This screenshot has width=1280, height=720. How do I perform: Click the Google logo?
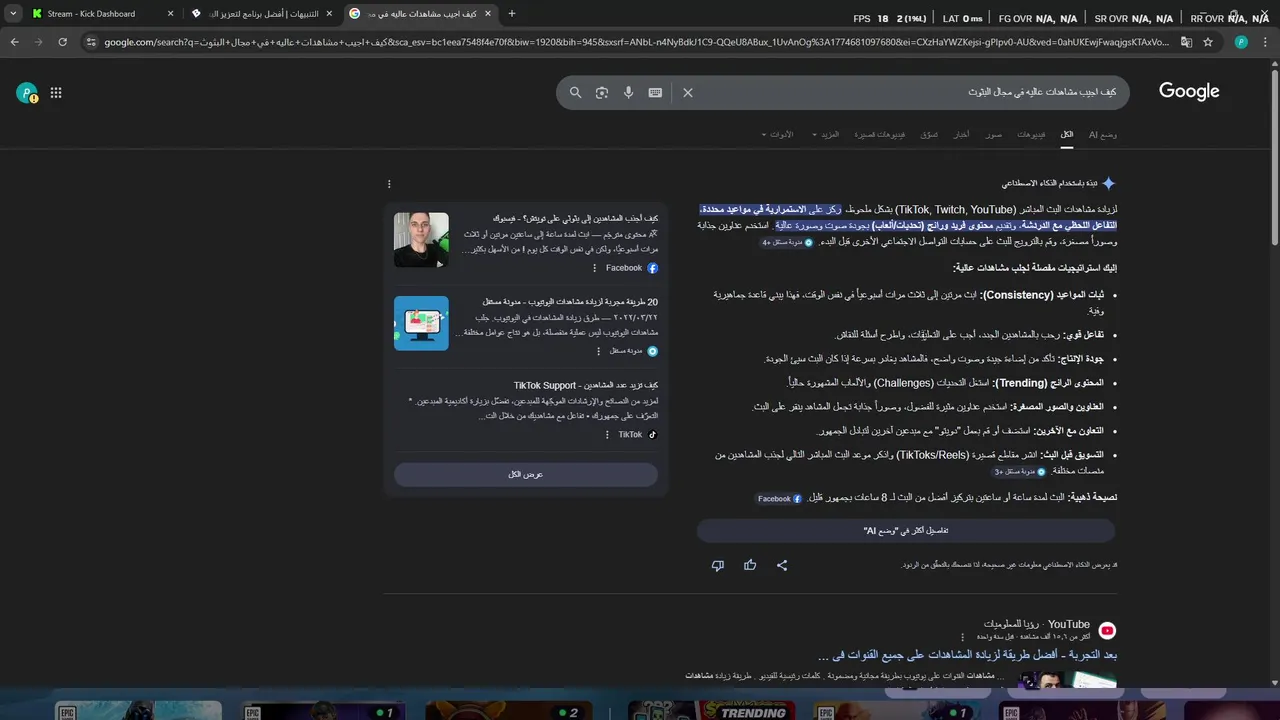coord(1189,91)
